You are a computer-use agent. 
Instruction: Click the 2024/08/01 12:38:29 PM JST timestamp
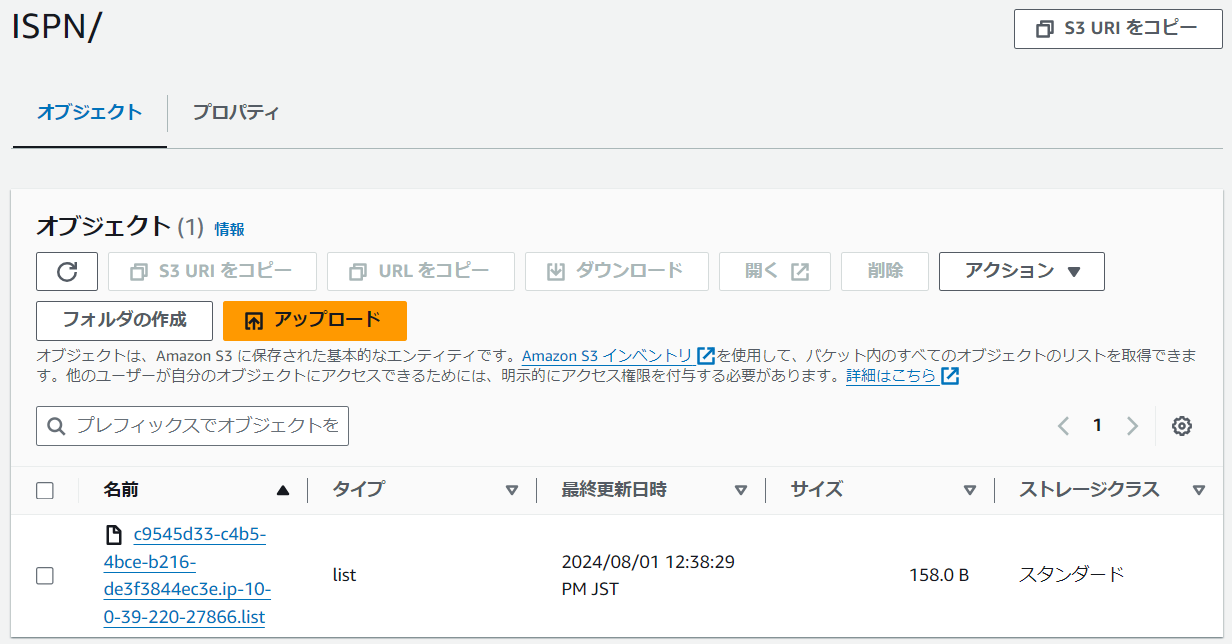tap(648, 576)
